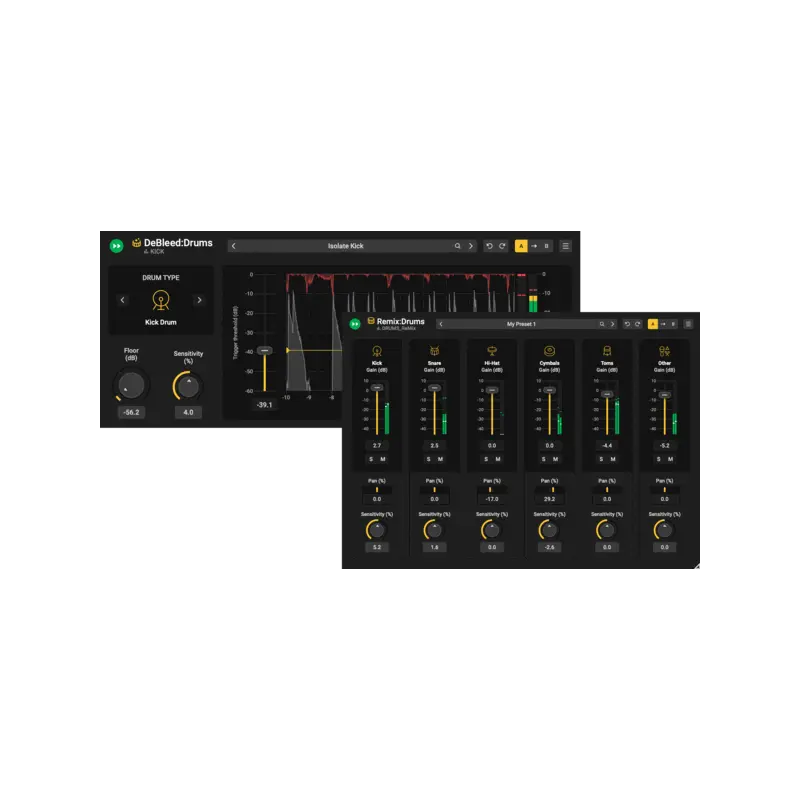Mute the Snare channel
This screenshot has width=800, height=800.
point(440,459)
